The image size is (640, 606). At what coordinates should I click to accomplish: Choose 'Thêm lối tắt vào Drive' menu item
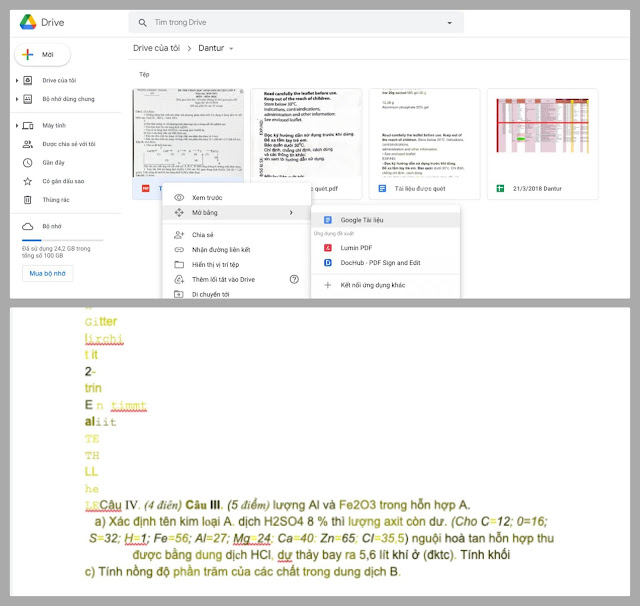(x=236, y=280)
